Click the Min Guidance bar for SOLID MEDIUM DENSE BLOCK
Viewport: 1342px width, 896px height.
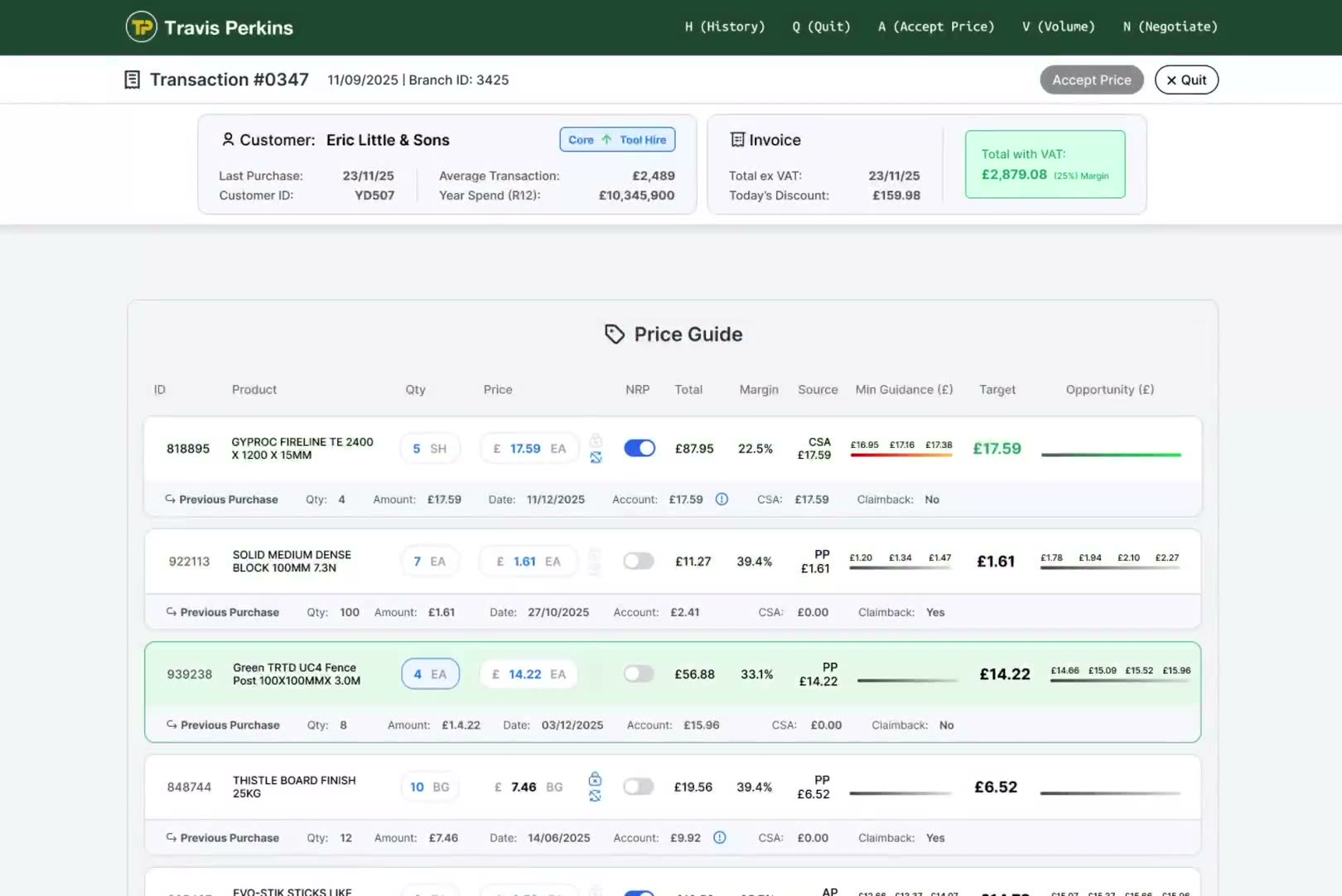tap(900, 567)
